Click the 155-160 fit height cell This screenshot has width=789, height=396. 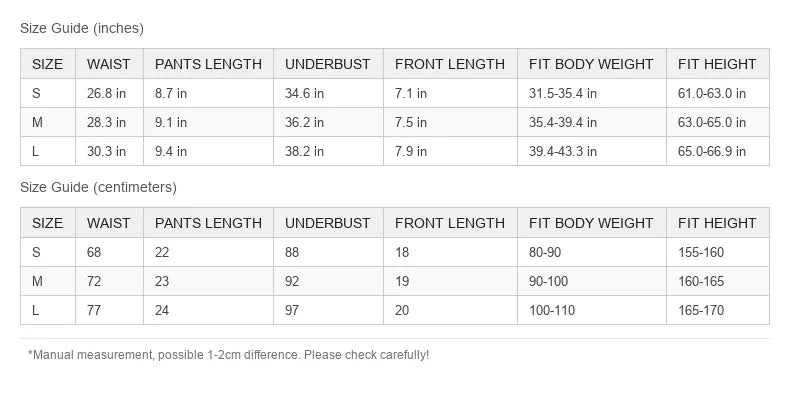tap(718, 252)
